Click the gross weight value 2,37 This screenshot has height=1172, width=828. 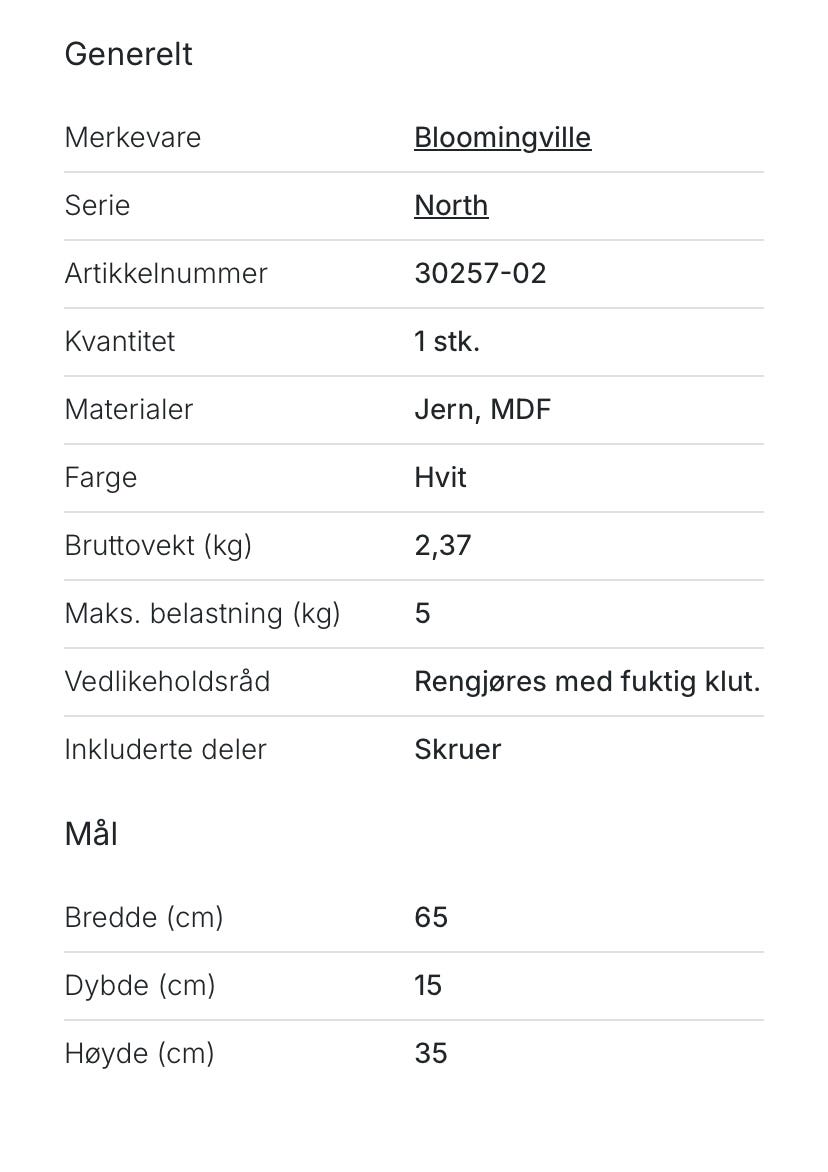(442, 546)
